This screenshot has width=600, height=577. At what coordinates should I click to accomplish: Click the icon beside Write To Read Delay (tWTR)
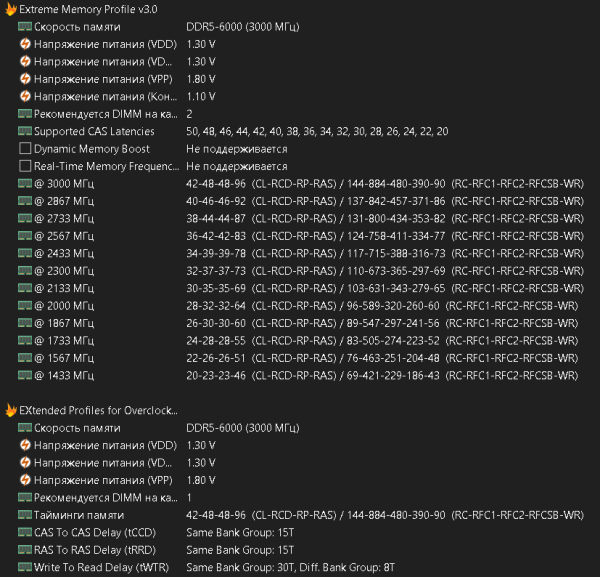click(25, 567)
